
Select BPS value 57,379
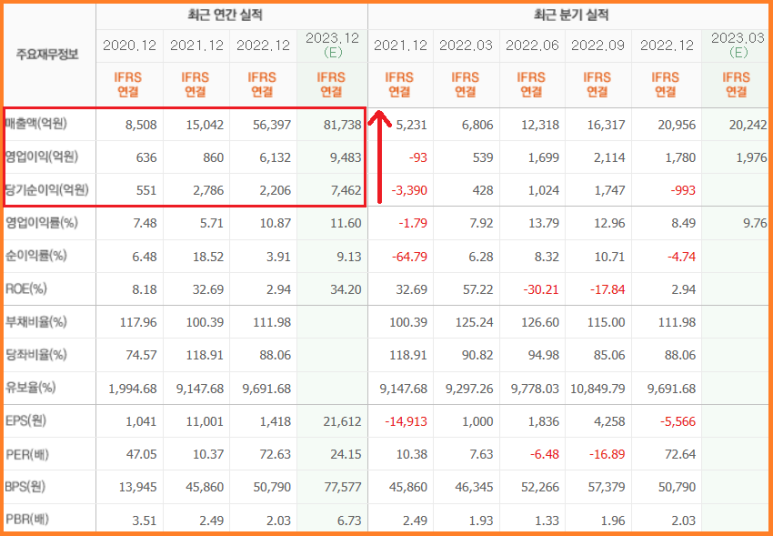606,487
